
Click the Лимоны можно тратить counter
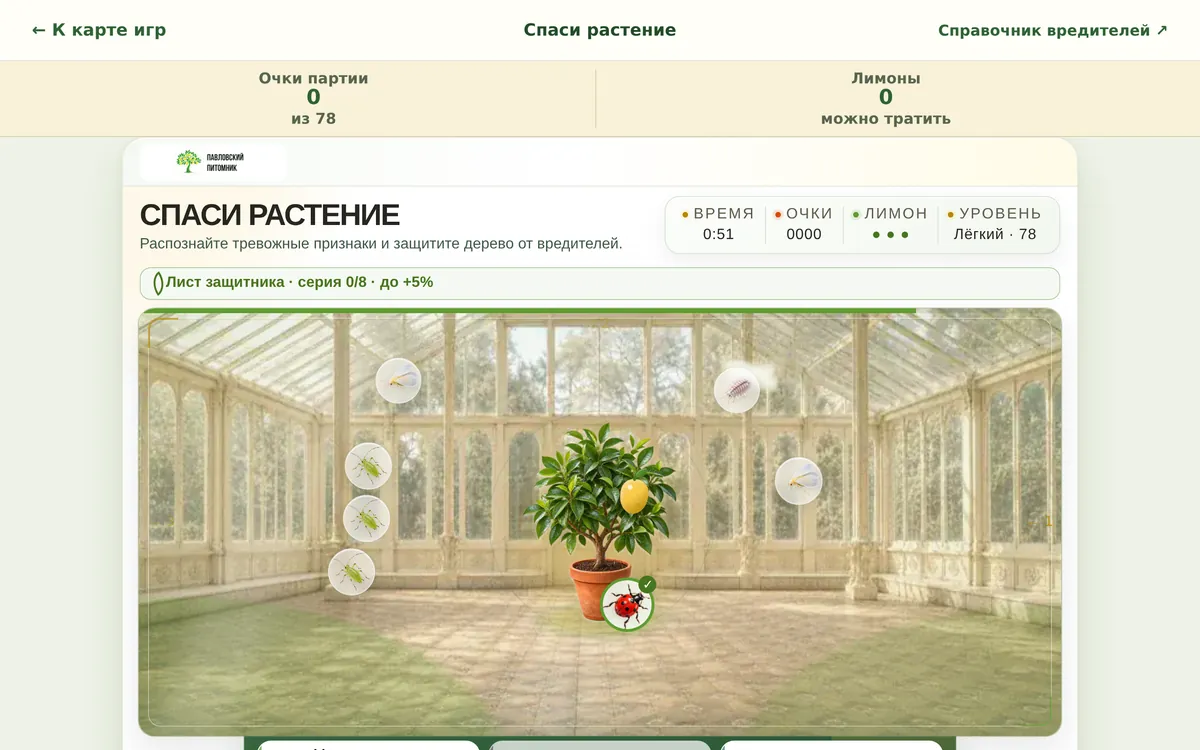click(886, 97)
